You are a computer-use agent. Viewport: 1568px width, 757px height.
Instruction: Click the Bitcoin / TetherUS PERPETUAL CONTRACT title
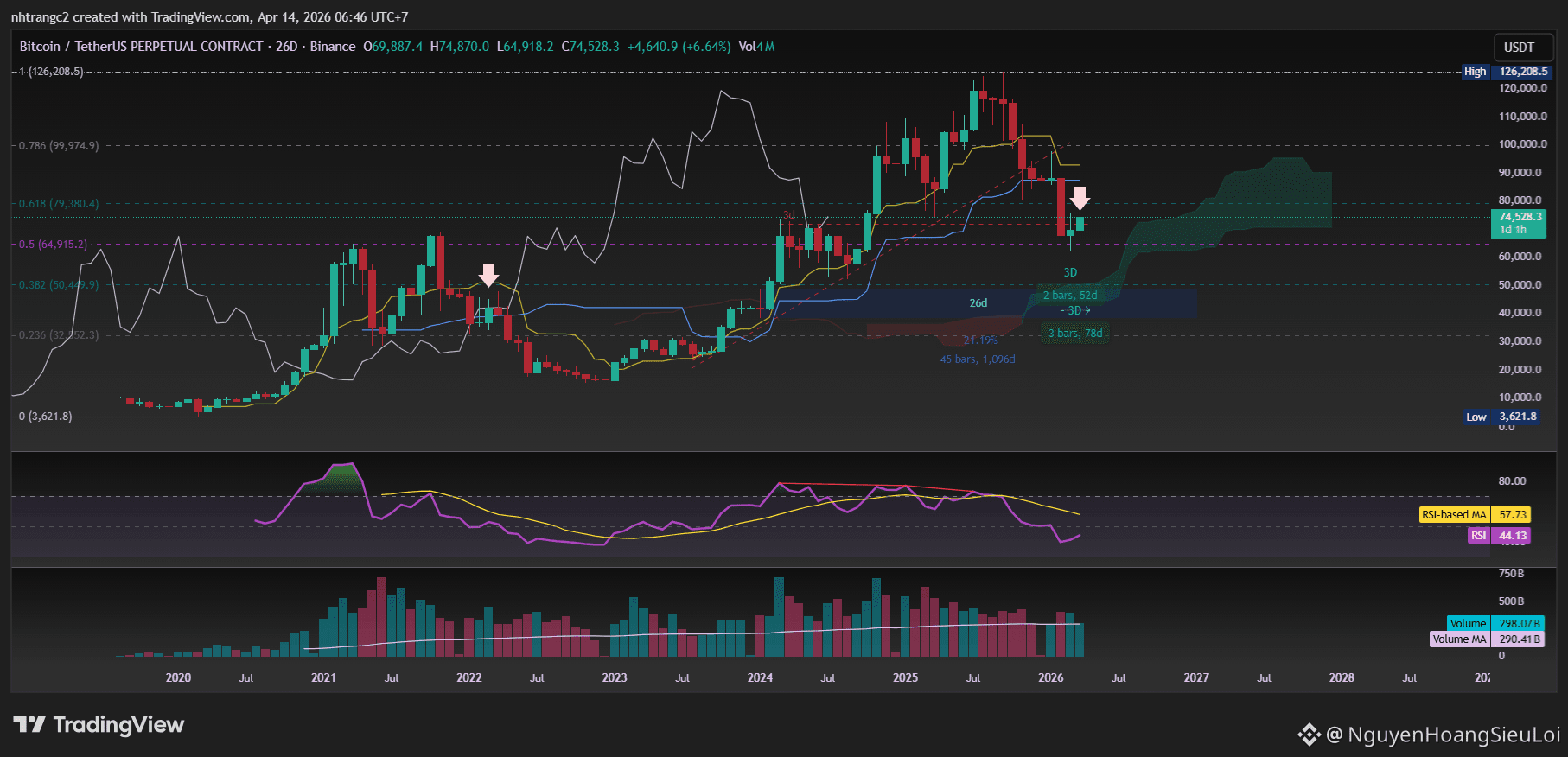(141, 47)
